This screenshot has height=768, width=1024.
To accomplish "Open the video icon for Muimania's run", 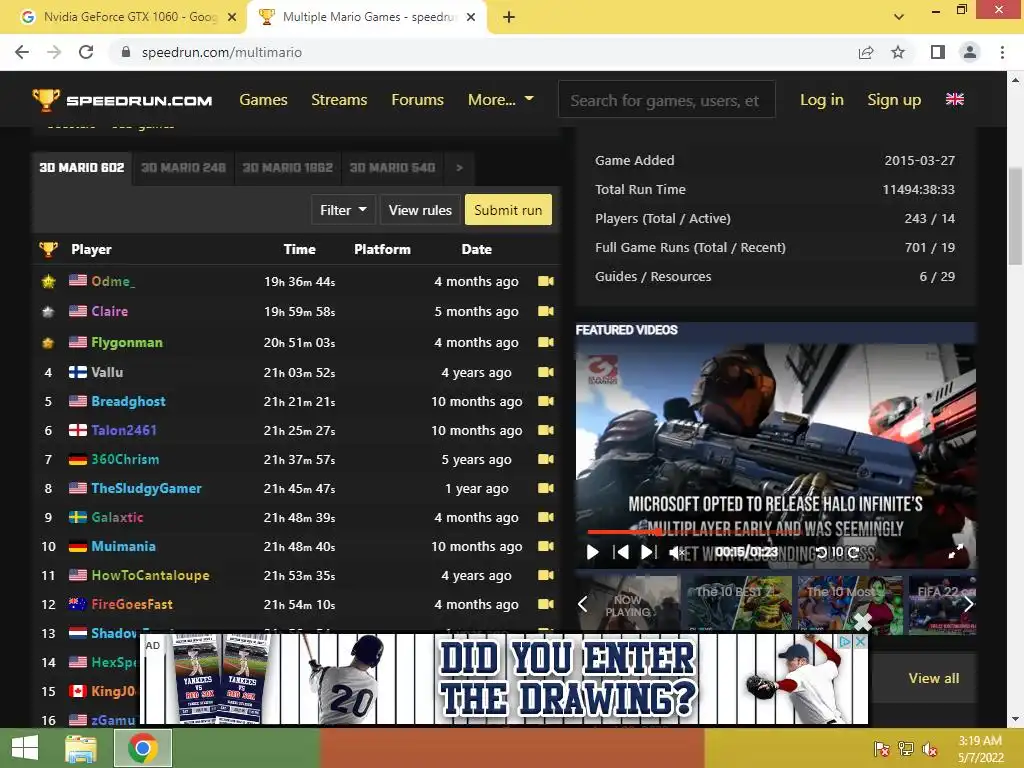I will pos(545,546).
